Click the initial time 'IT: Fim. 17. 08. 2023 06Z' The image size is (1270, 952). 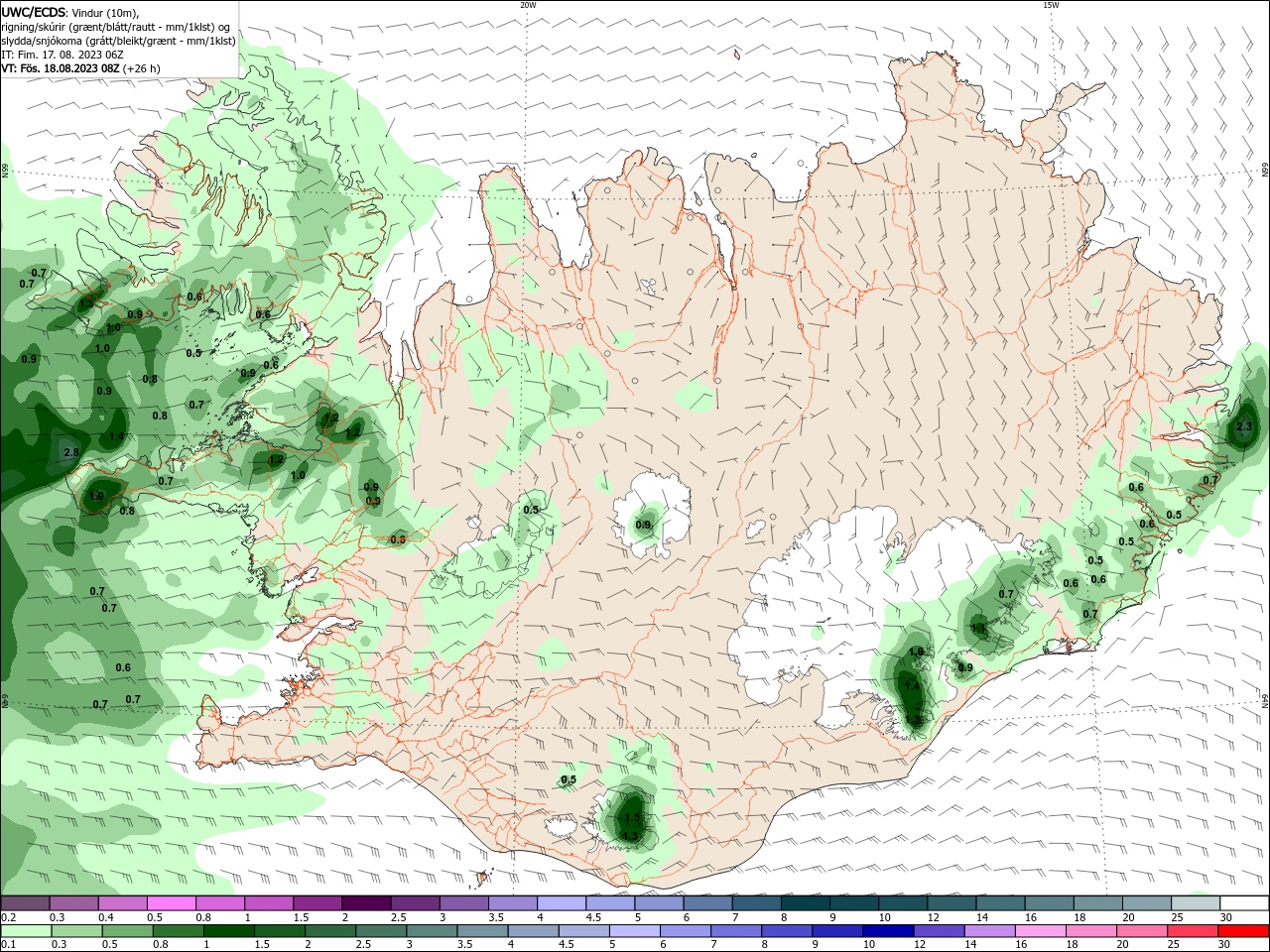coord(63,55)
